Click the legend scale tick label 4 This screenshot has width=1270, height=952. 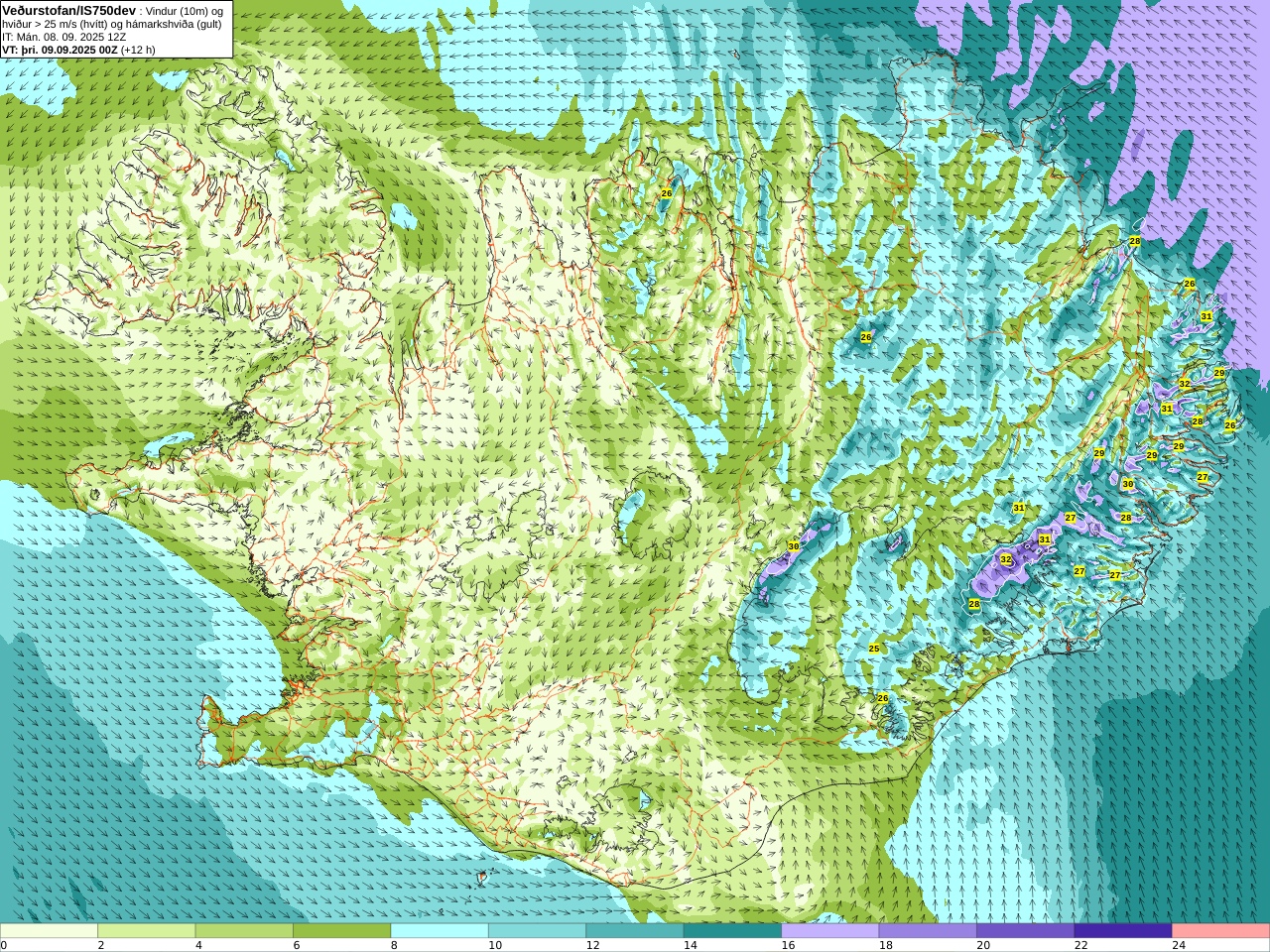point(198,945)
